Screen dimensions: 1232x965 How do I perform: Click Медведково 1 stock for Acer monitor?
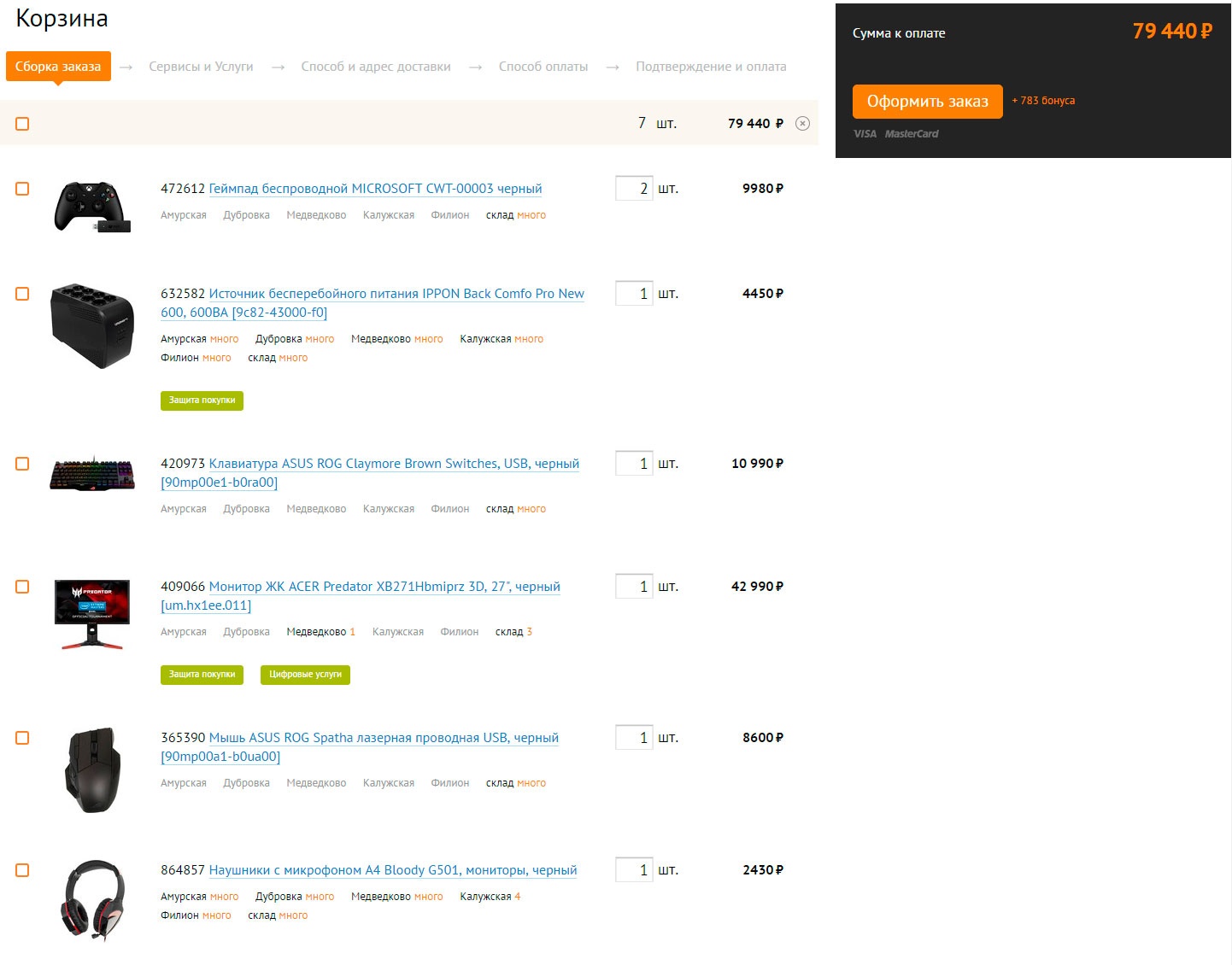[x=320, y=632]
